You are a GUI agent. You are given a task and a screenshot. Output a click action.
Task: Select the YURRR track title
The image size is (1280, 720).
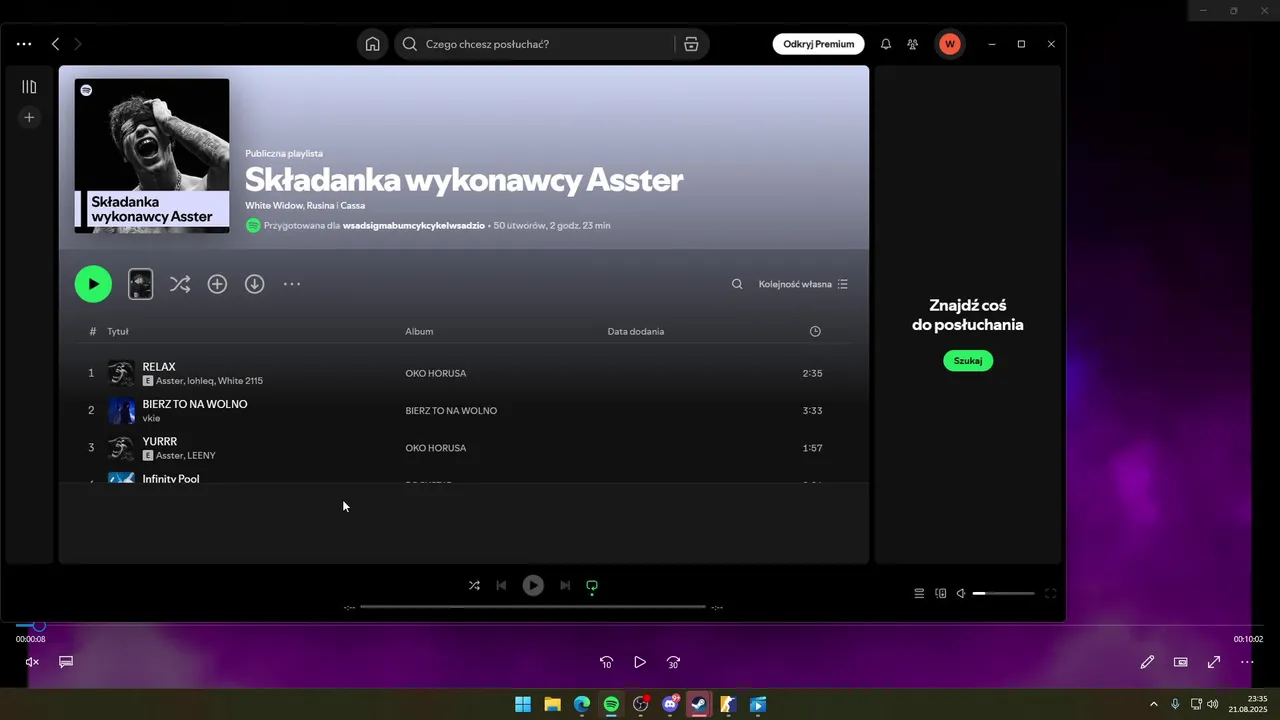(160, 441)
